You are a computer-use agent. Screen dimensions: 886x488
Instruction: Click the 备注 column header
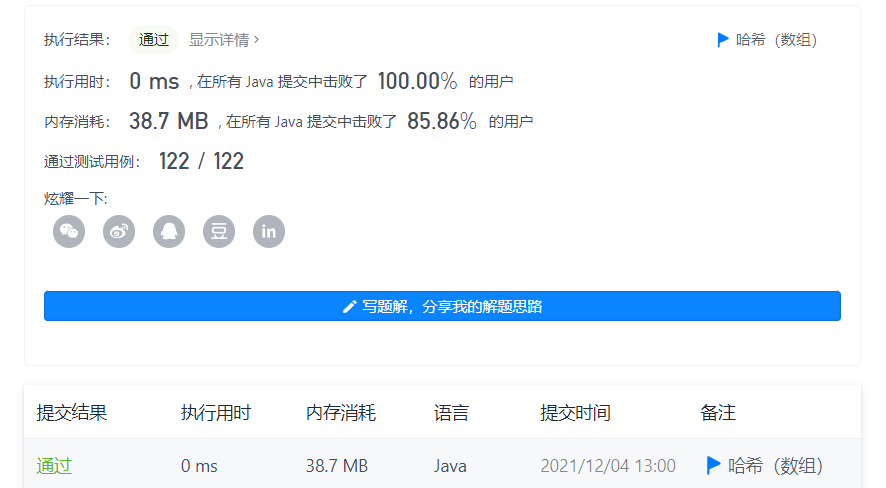(718, 413)
